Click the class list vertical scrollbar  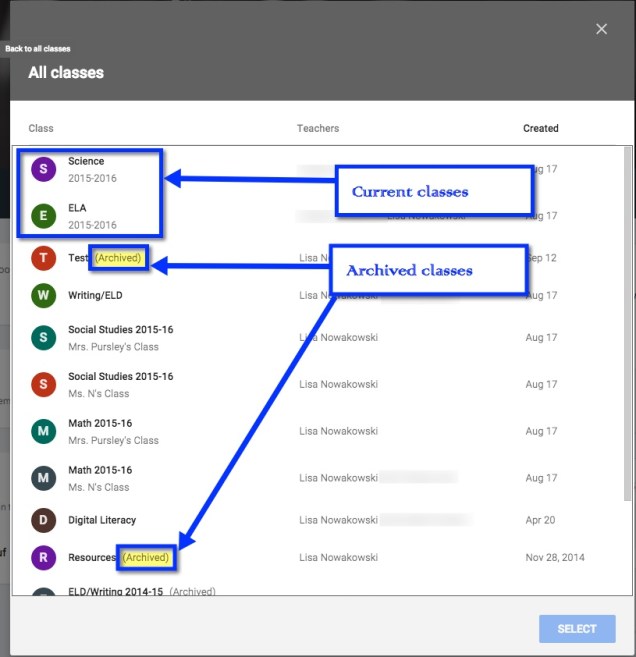(x=627, y=300)
